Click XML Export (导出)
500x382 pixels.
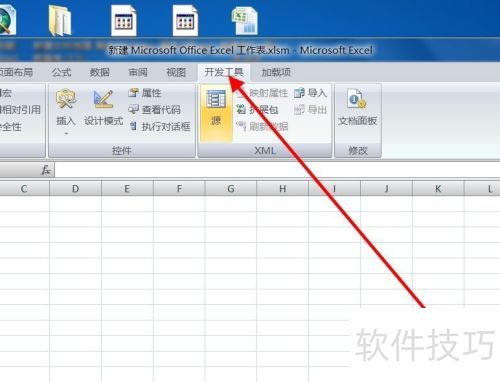click(310, 109)
